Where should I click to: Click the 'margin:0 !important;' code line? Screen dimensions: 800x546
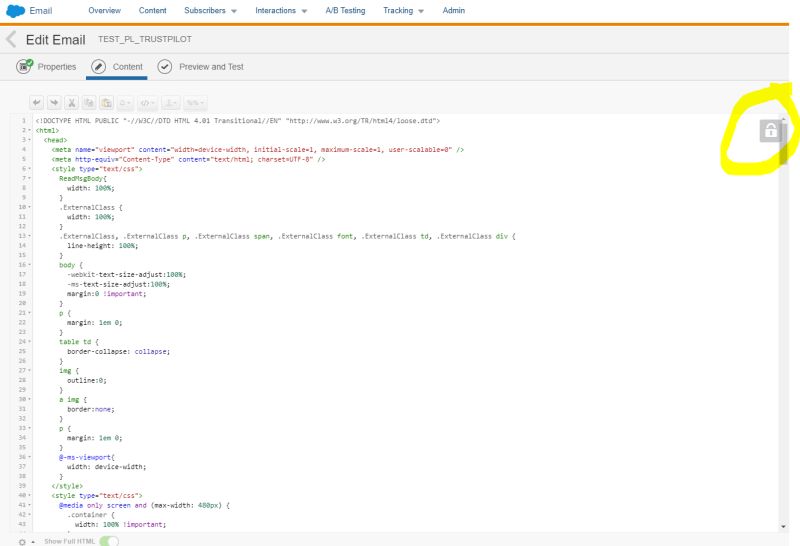pos(107,294)
